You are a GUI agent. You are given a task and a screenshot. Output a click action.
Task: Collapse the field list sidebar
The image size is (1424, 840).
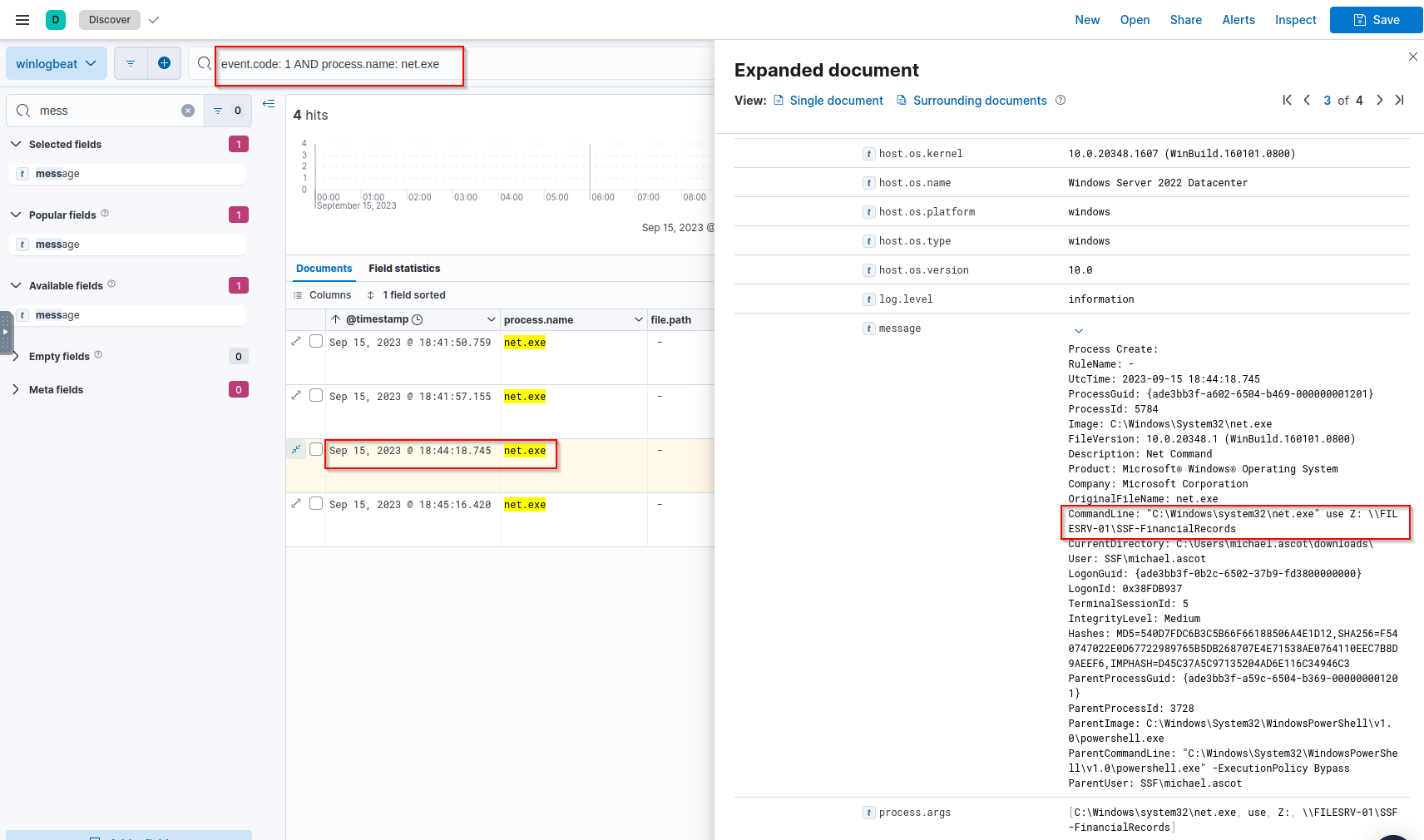(x=269, y=104)
